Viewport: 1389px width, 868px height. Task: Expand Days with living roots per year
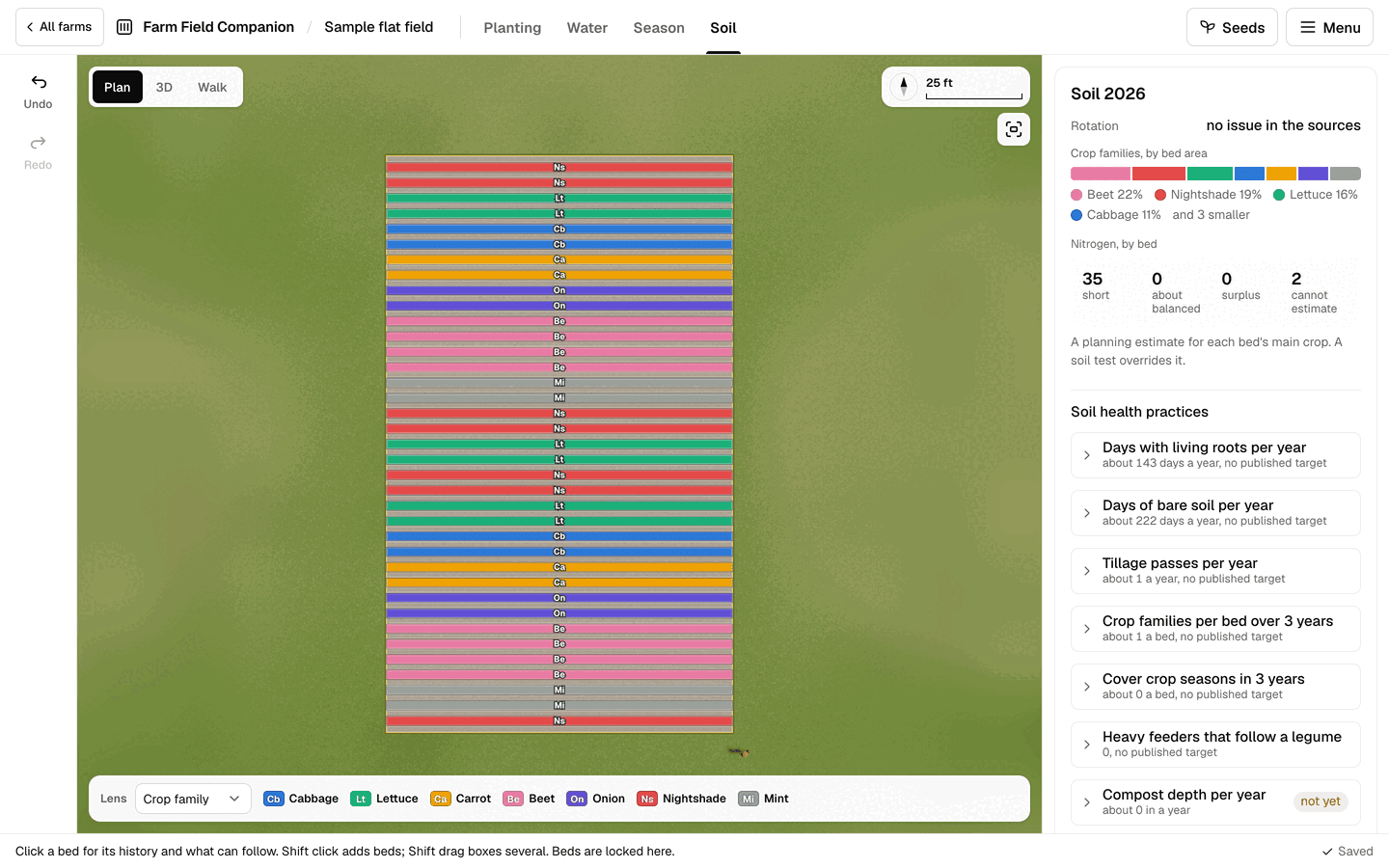pyautogui.click(x=1215, y=455)
